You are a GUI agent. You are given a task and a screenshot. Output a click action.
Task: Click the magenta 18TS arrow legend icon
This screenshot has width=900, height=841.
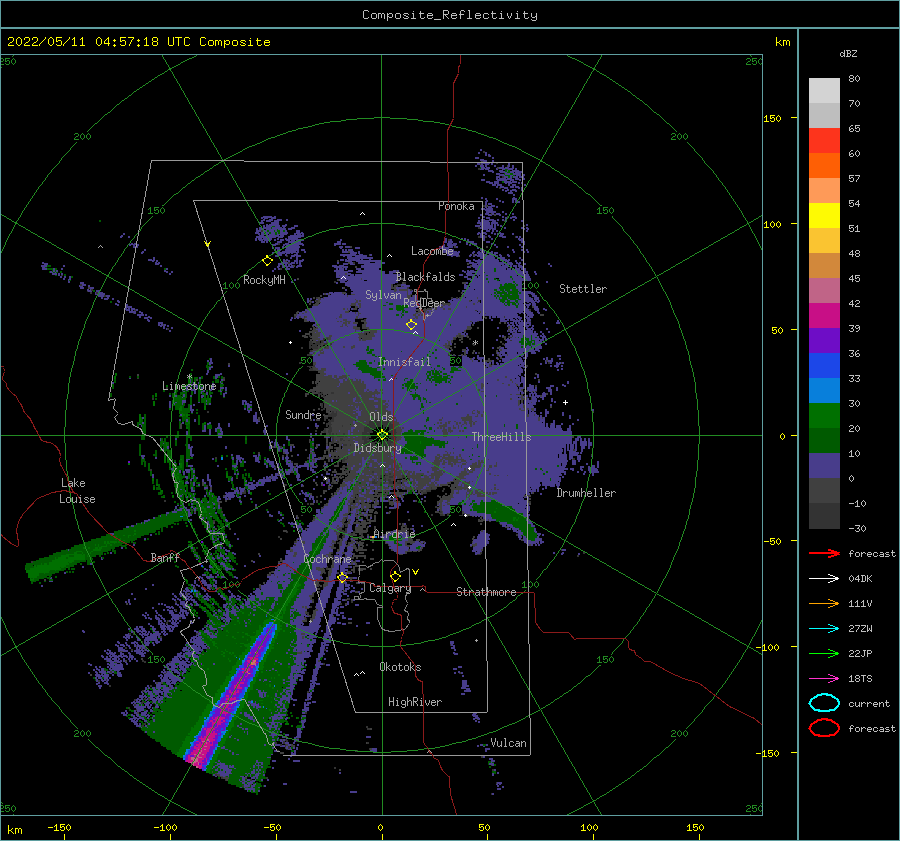pos(824,679)
